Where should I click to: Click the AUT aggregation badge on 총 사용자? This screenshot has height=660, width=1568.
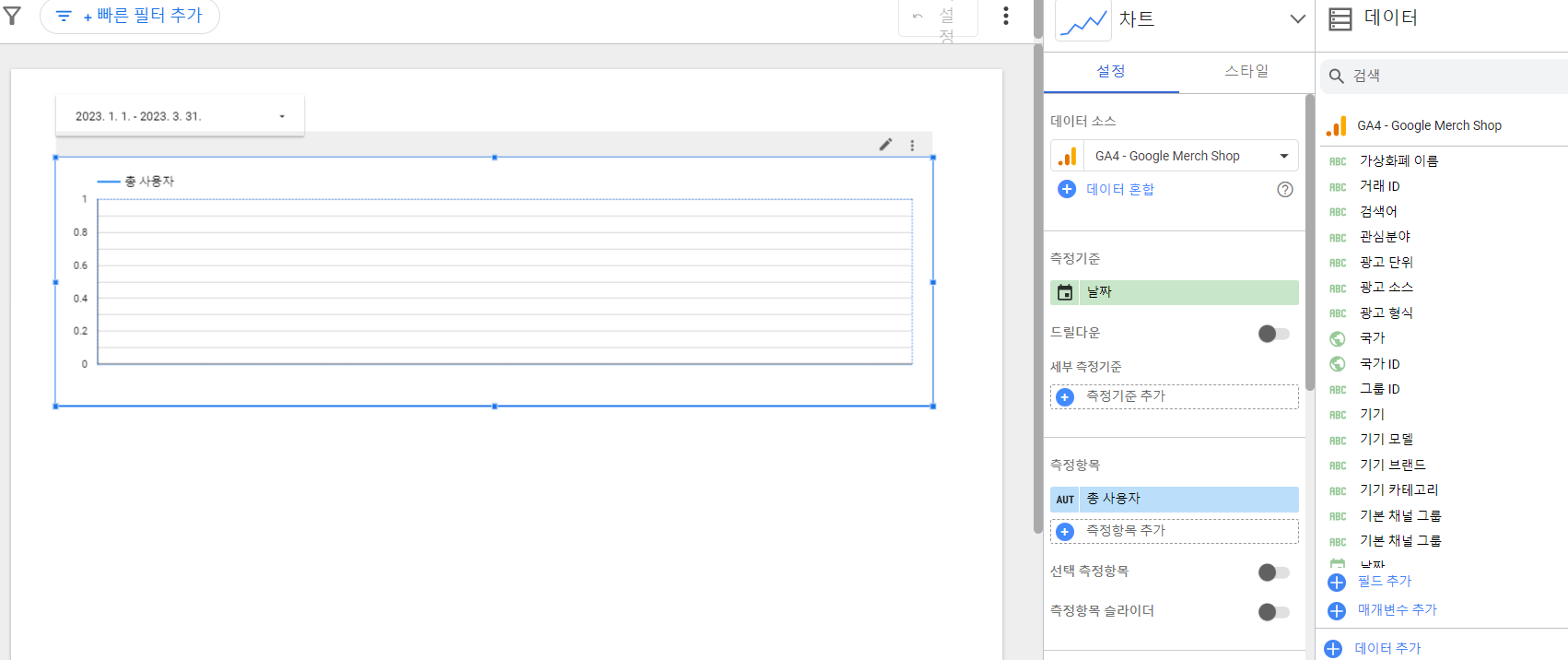(x=1065, y=500)
